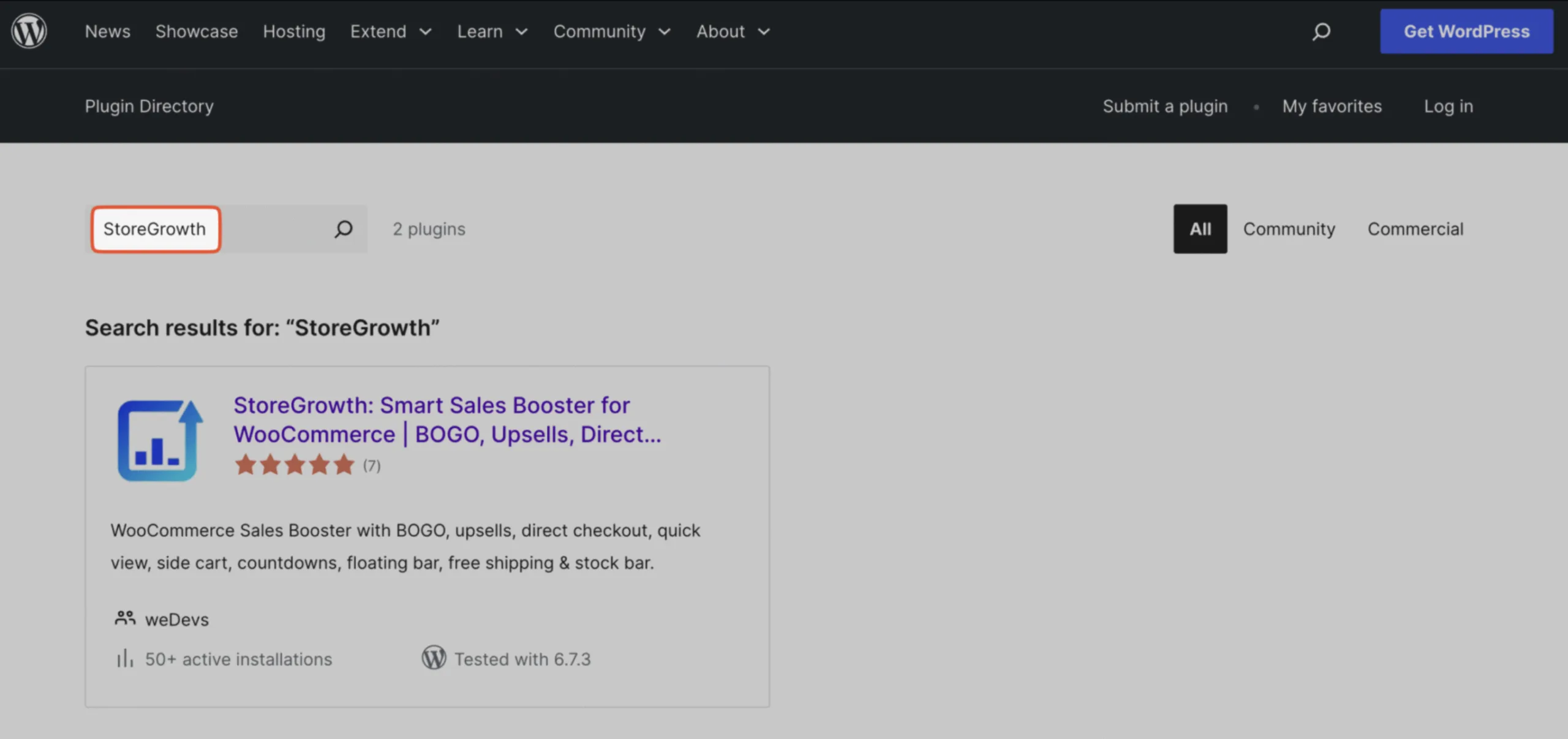Filter results by Commercial plugins
This screenshot has height=739, width=1568.
(x=1415, y=229)
